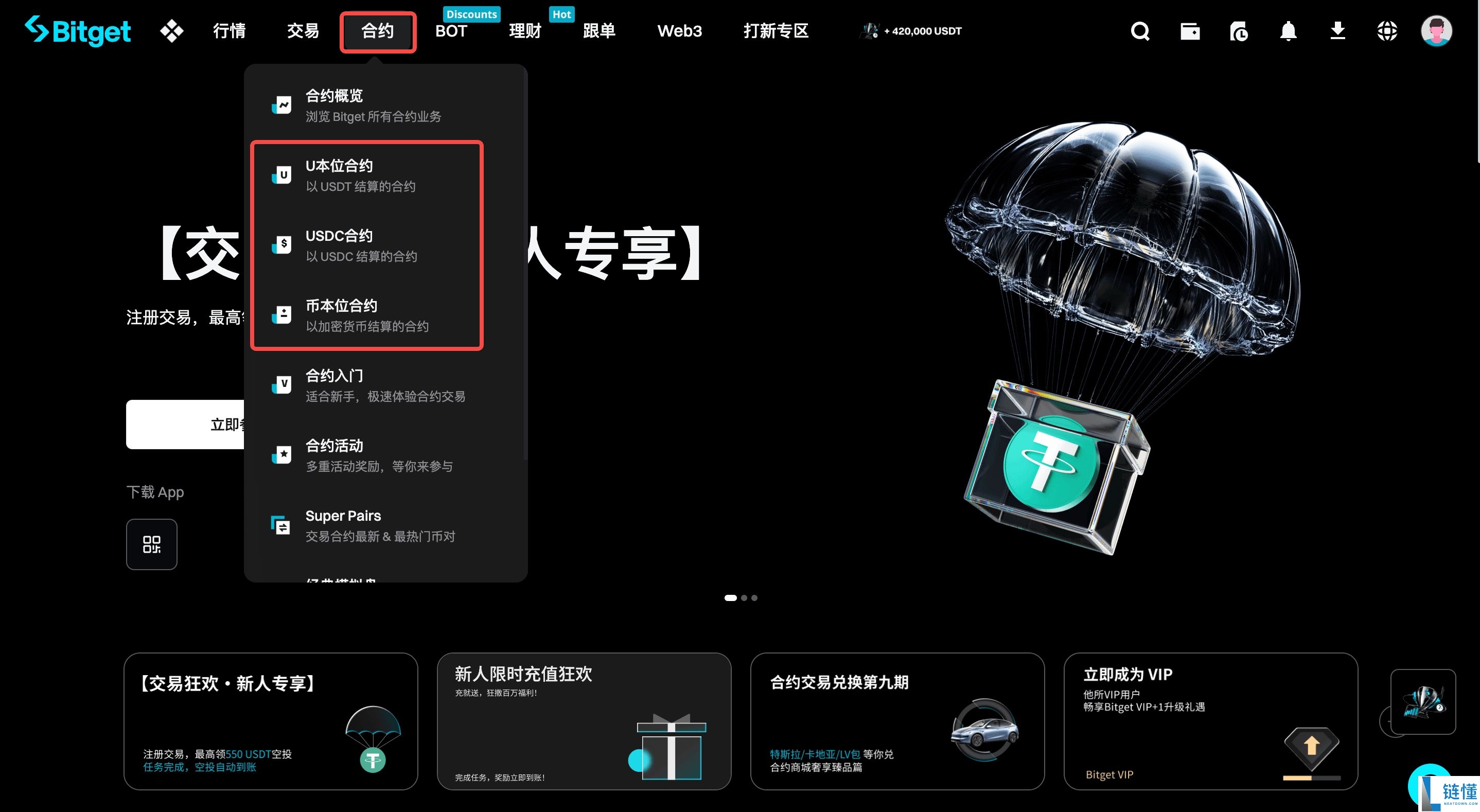Click the Hot badge above 理财
Screen dimensions: 1480x812
pyautogui.click(x=562, y=14)
